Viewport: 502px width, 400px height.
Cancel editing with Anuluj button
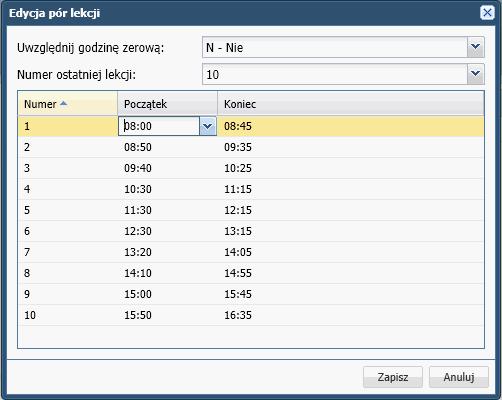[459, 377]
